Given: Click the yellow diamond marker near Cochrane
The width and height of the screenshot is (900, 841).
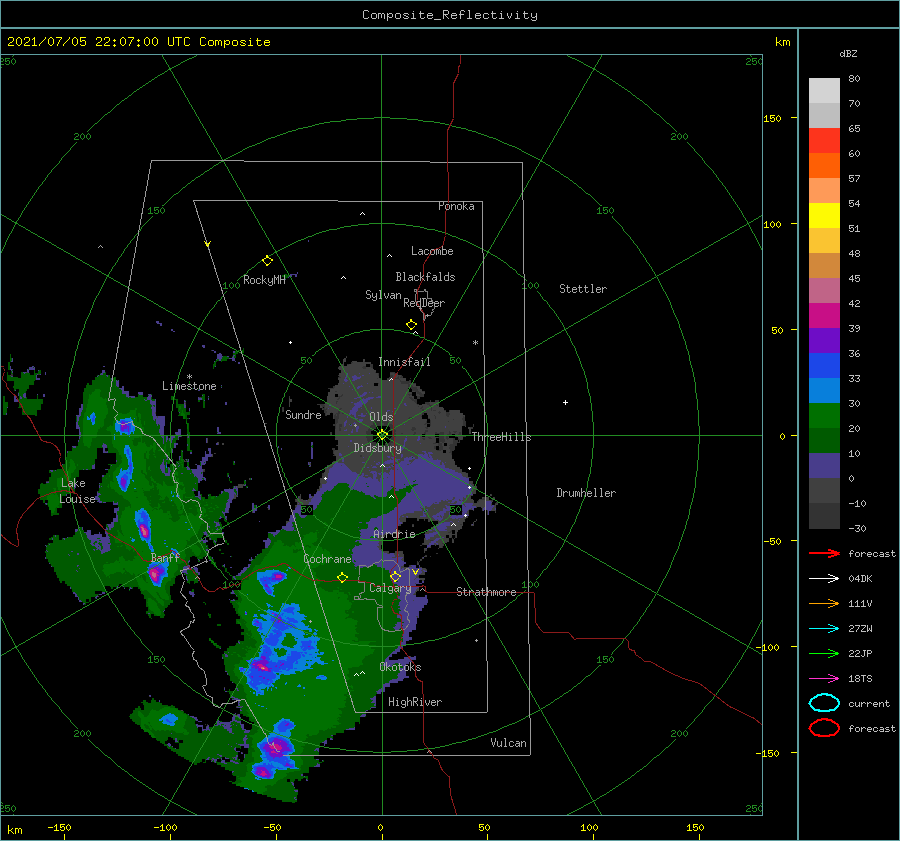Looking at the screenshot, I should pyautogui.click(x=342, y=577).
